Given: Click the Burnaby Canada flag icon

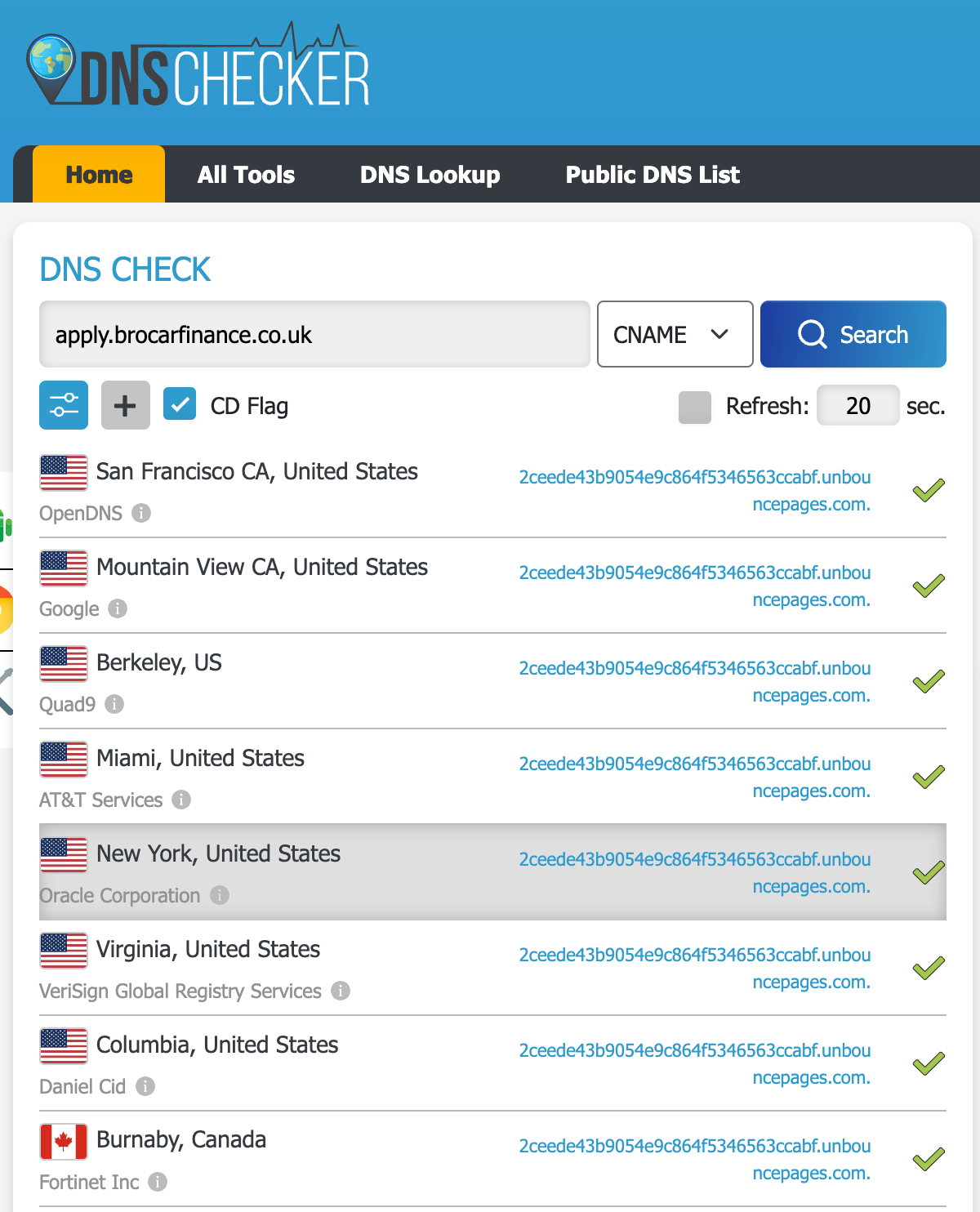Looking at the screenshot, I should point(64,1142).
